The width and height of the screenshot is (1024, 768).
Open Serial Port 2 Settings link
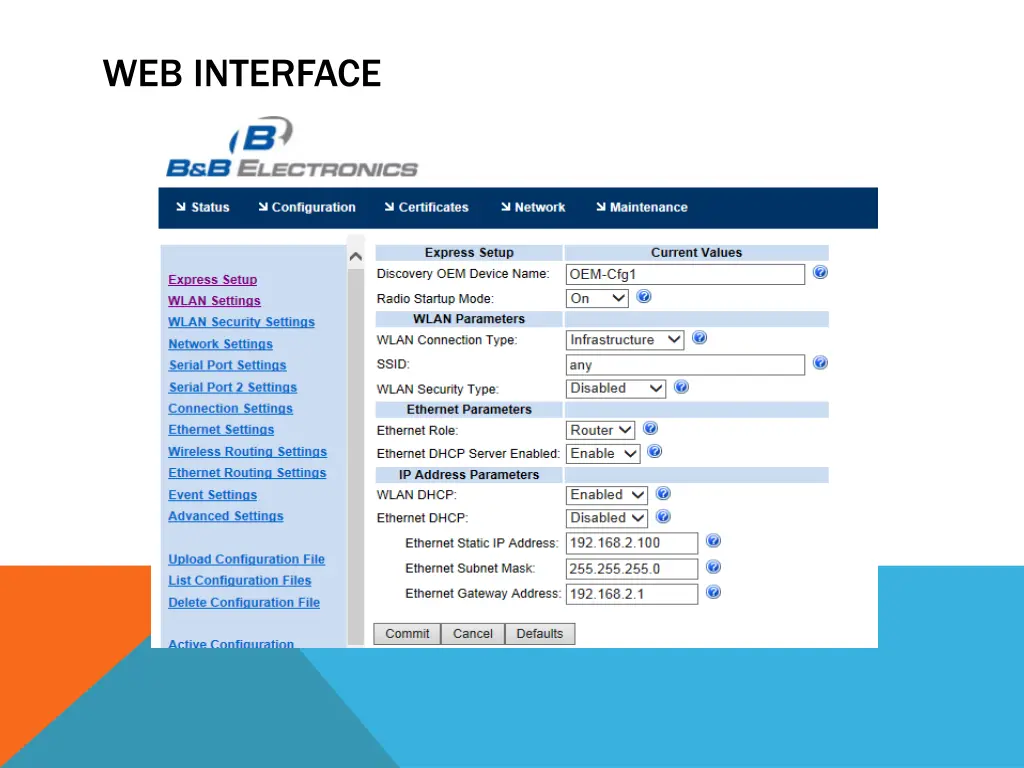[x=232, y=387]
